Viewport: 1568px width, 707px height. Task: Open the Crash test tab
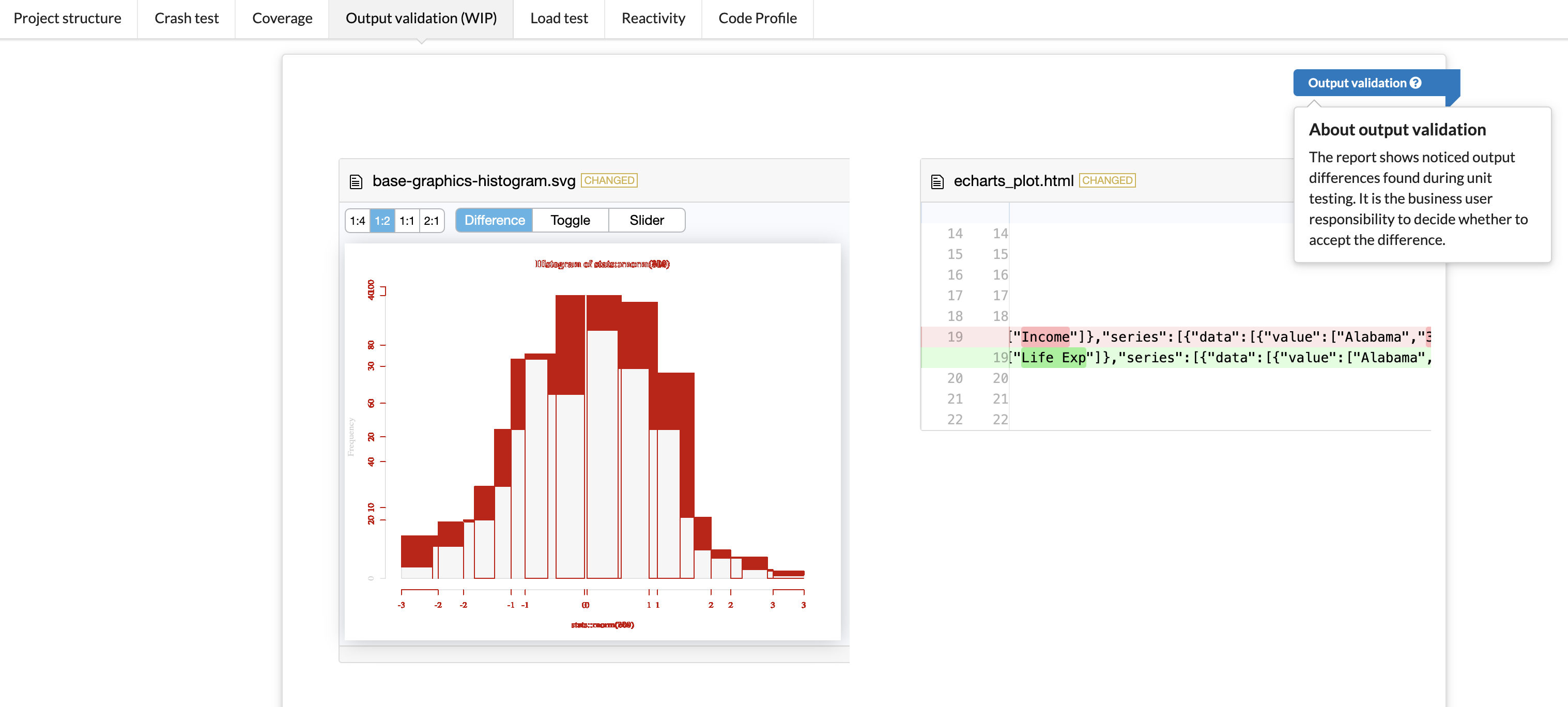coord(186,18)
